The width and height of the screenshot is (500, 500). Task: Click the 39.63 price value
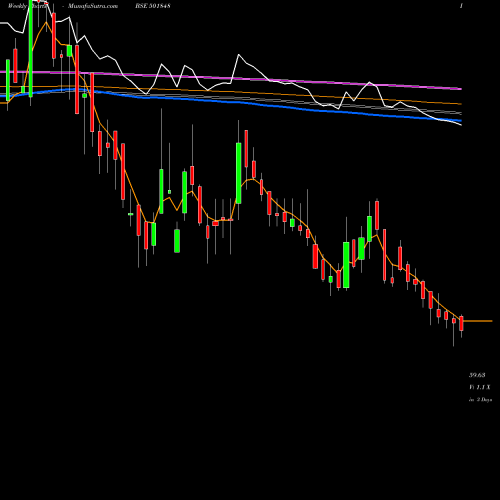tap(477, 375)
